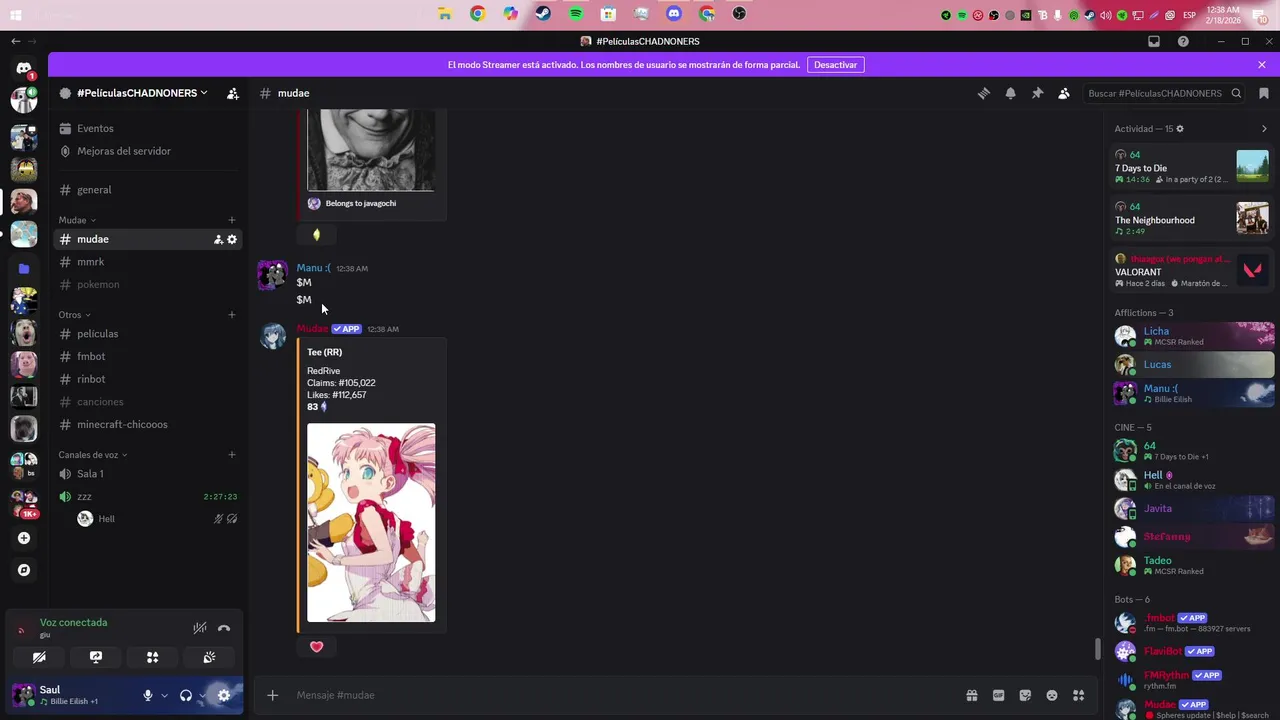Image resolution: width=1280 pixels, height=720 pixels.
Task: Invite people to server icon beside server name
Action: click(232, 93)
